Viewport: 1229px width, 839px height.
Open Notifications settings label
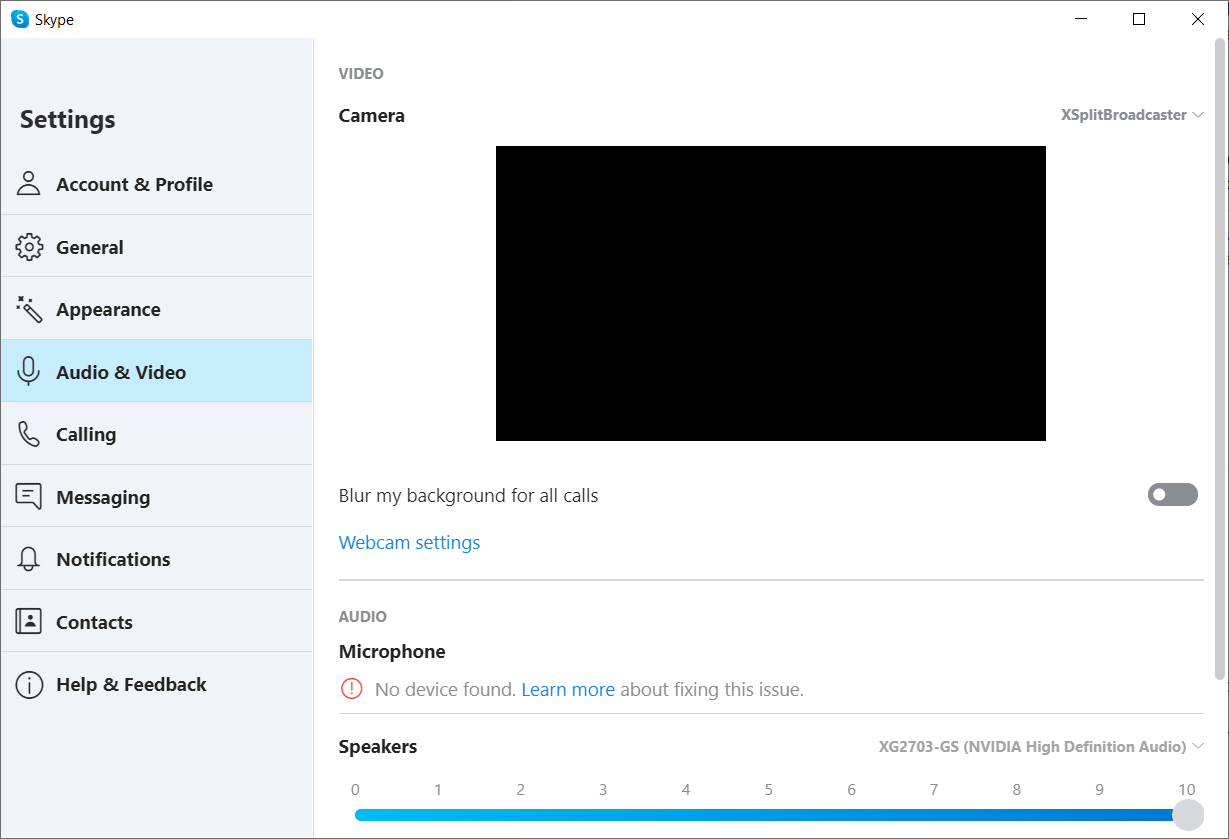click(x=113, y=559)
